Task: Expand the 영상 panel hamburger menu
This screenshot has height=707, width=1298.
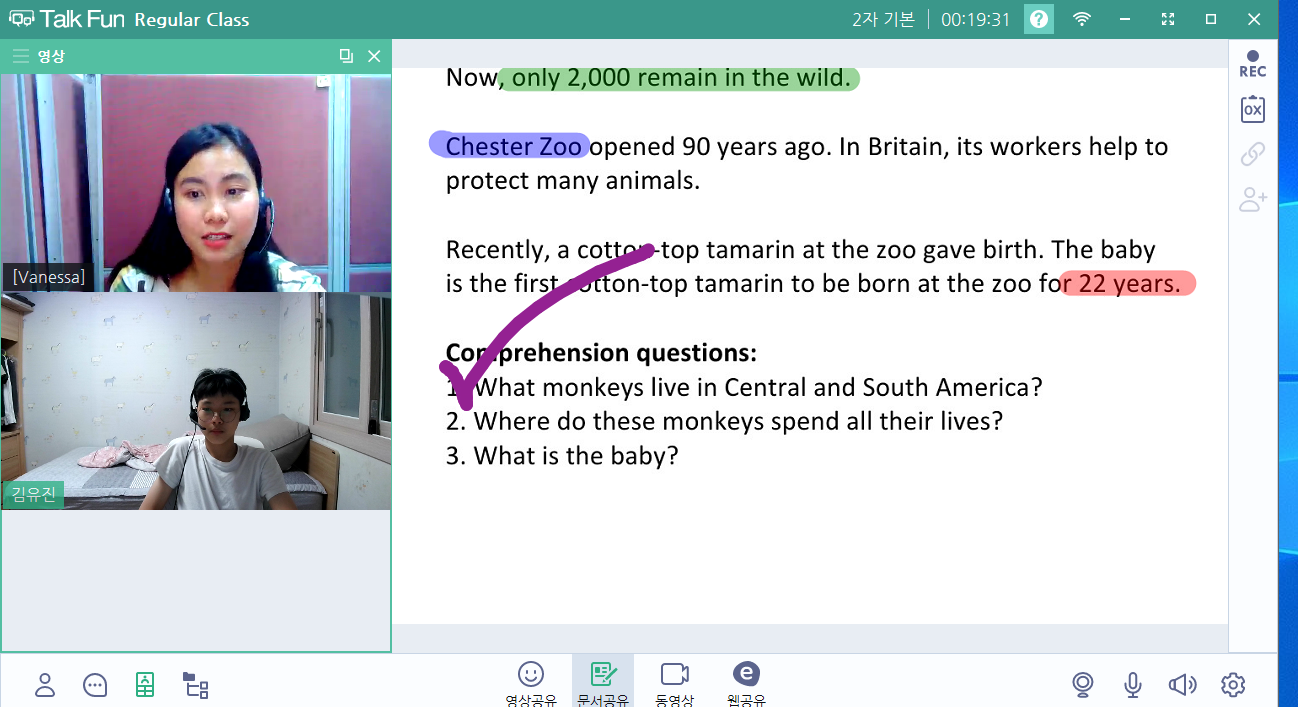Action: [20, 56]
